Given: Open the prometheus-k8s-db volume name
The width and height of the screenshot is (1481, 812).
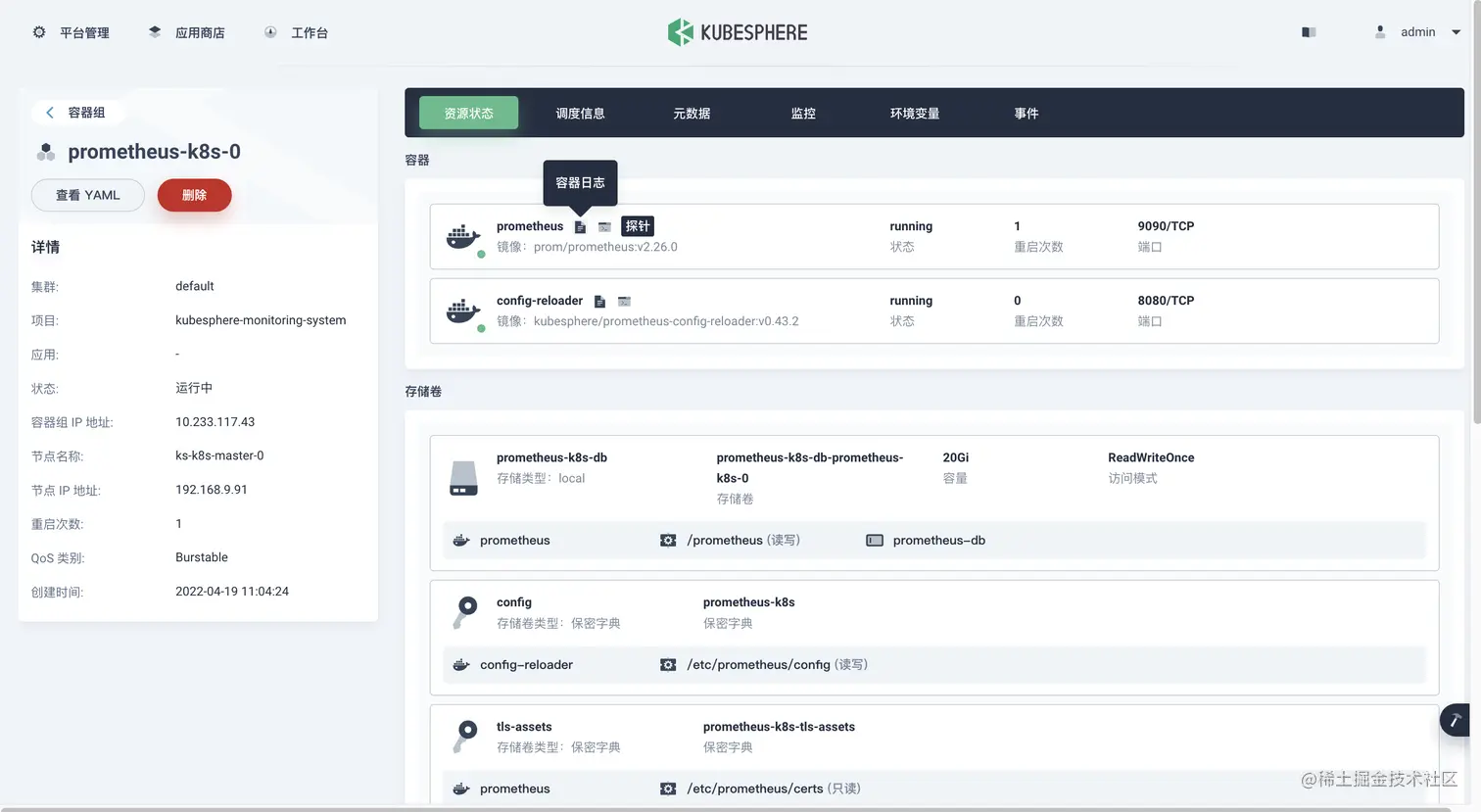Looking at the screenshot, I should click(551, 457).
